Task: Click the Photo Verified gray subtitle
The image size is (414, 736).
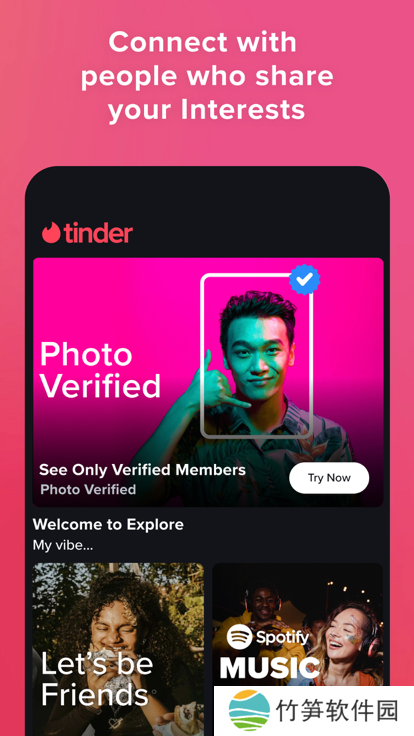Action: (x=88, y=490)
